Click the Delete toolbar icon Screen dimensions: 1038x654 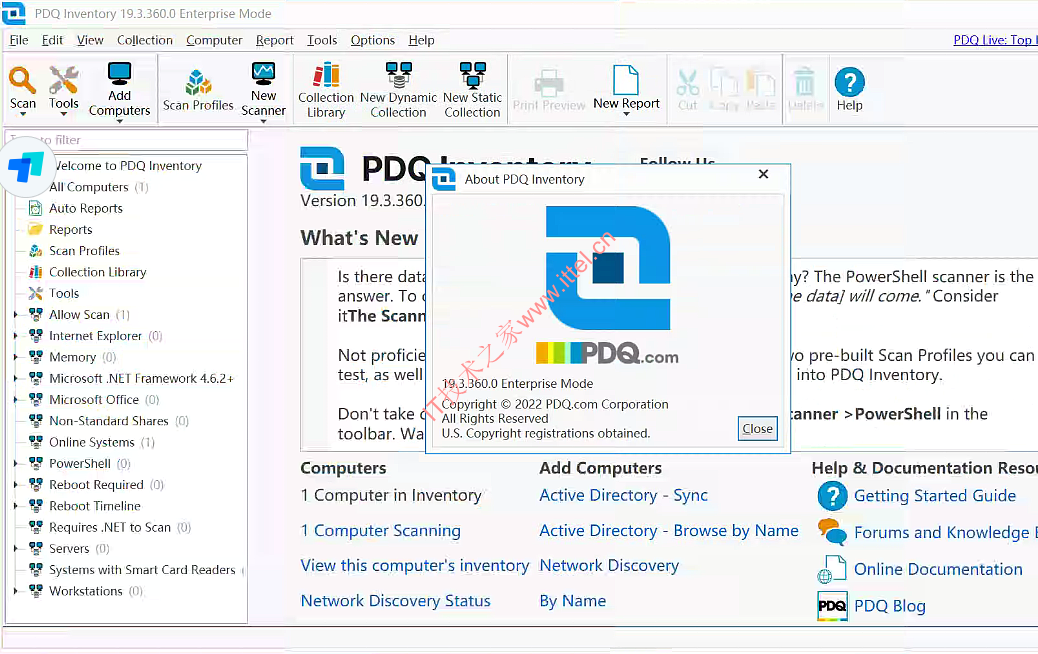804,82
